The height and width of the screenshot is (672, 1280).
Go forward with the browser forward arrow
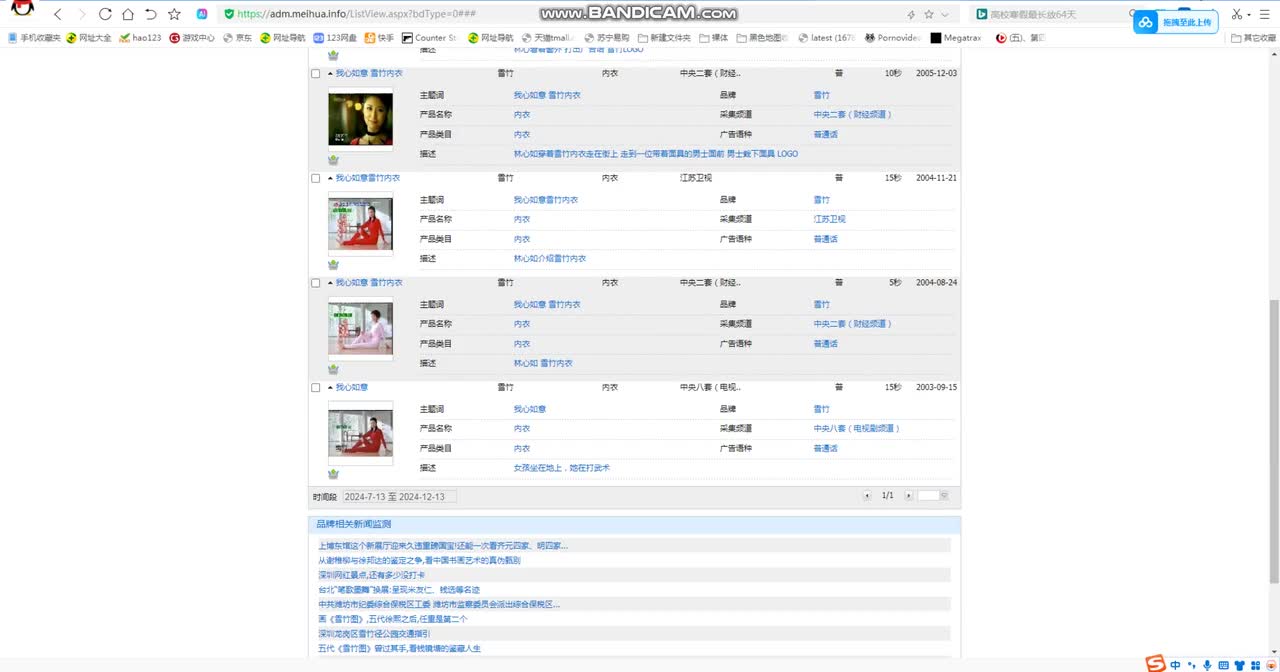82,14
